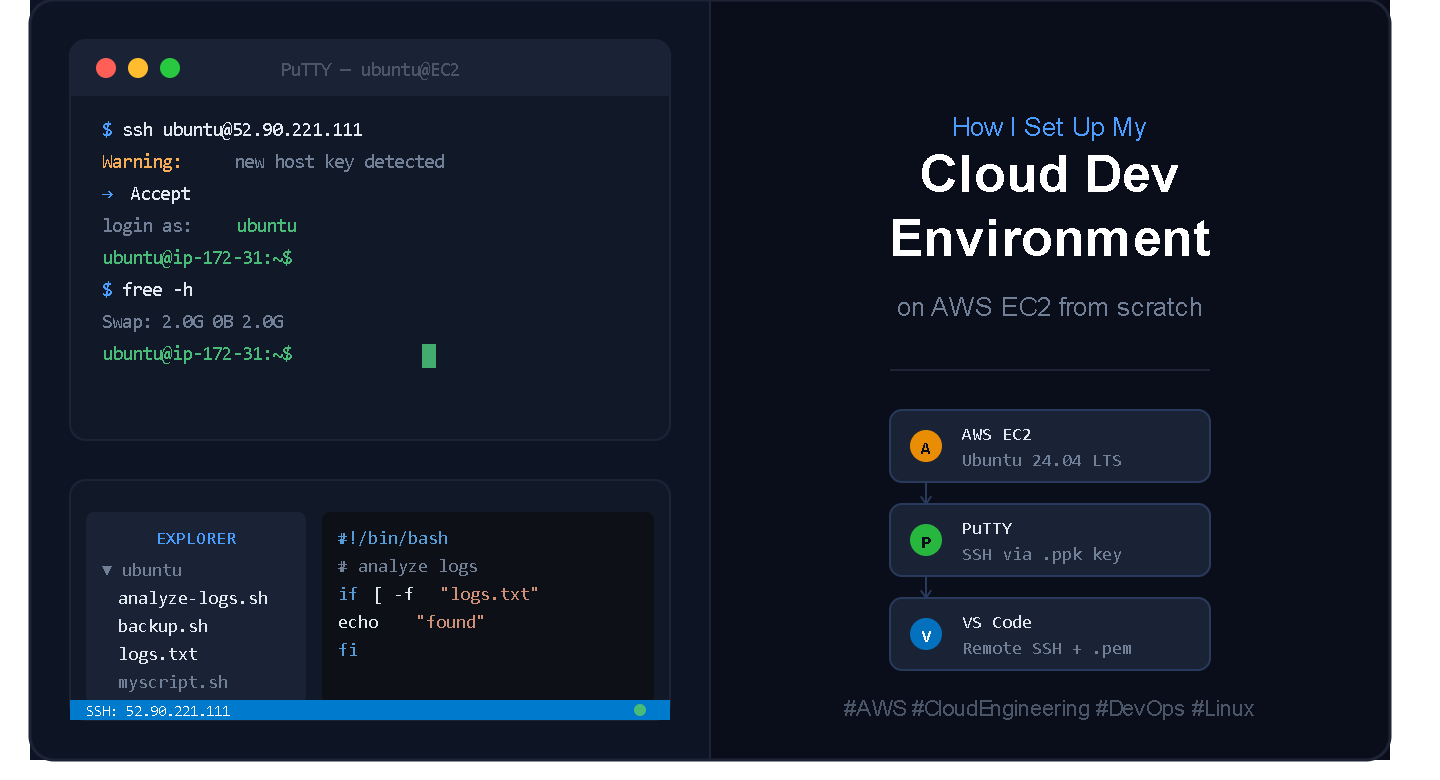Click the '#!/bin/bash' shebang line in editor

pyautogui.click(x=393, y=538)
